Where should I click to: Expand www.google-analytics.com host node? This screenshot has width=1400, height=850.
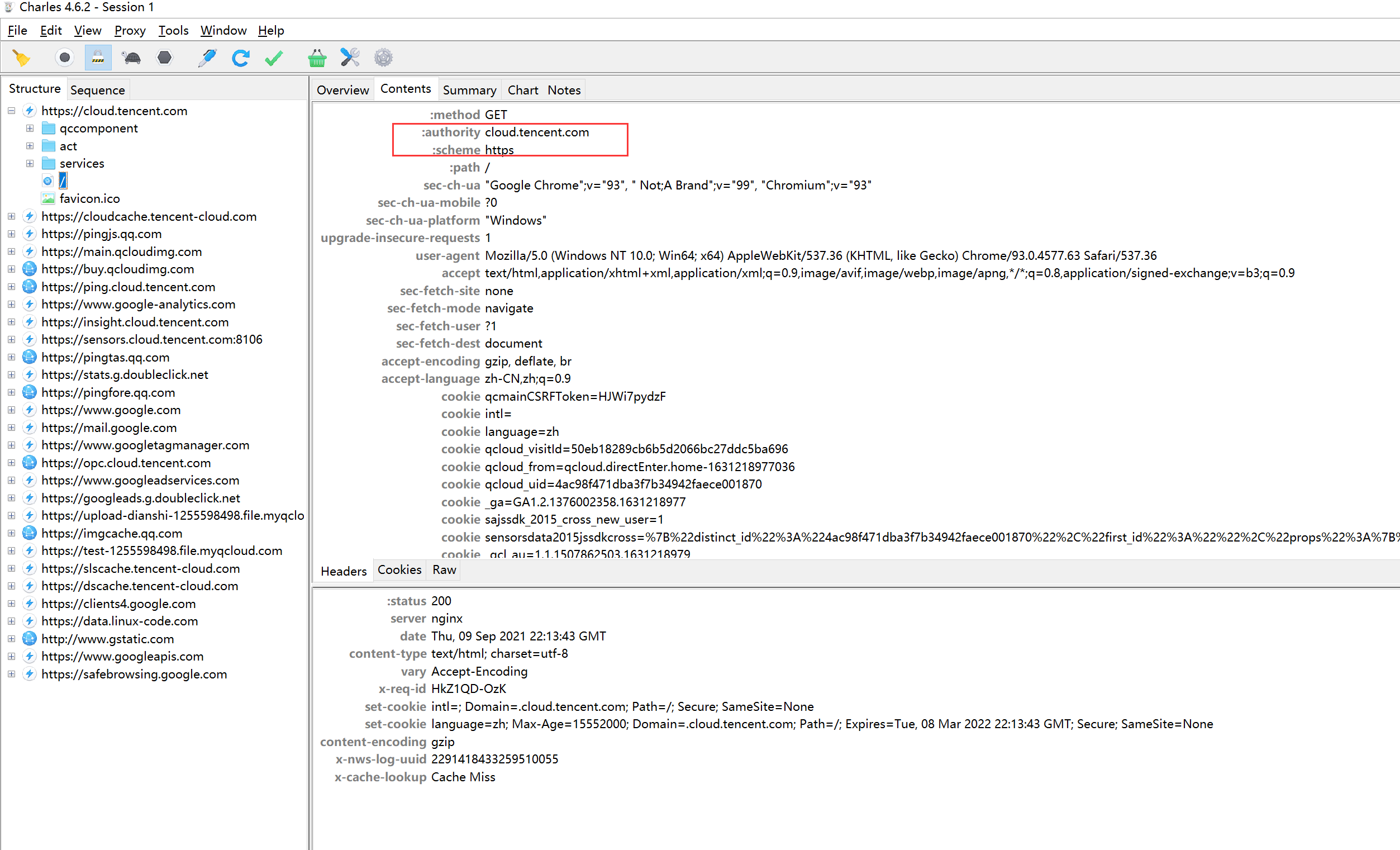pyautogui.click(x=11, y=305)
